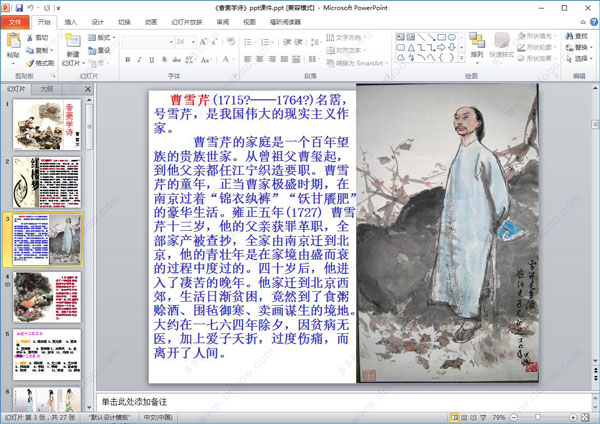Screen dimensions: 600x424
Task: Select slide 1 thumbnail
Action: click(x=47, y=124)
